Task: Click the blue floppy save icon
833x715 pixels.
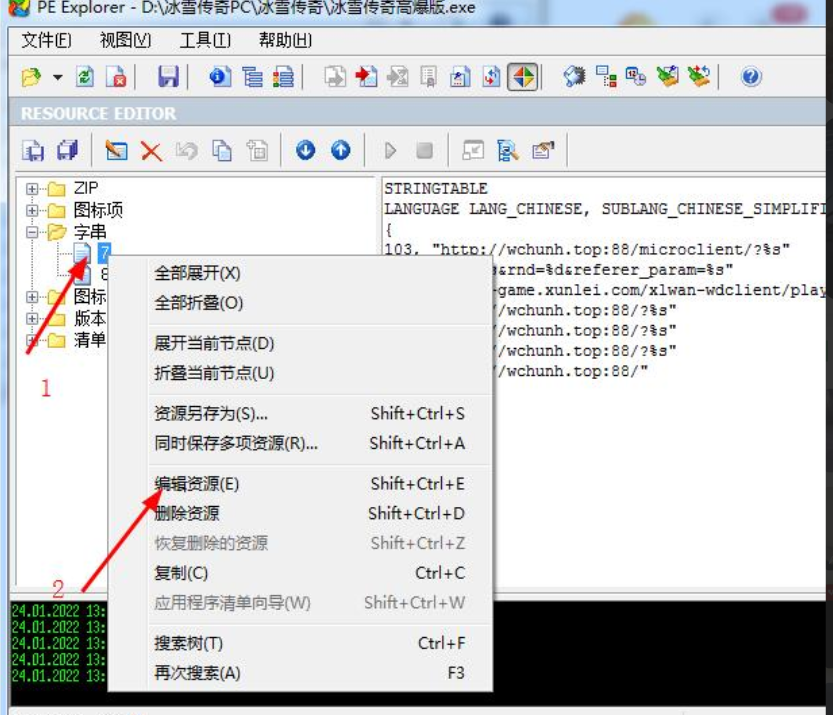Action: tap(168, 77)
